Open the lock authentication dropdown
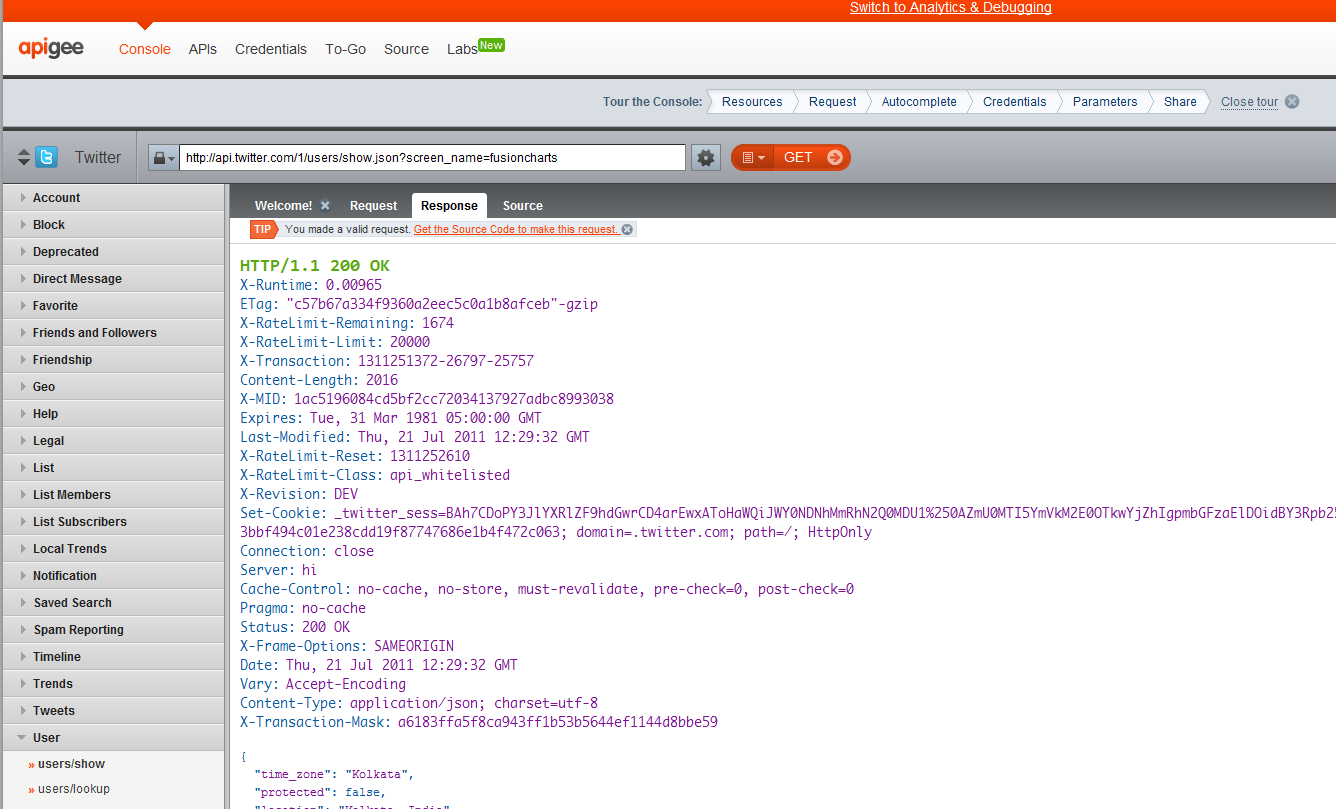This screenshot has height=809, width=1336. tap(162, 158)
